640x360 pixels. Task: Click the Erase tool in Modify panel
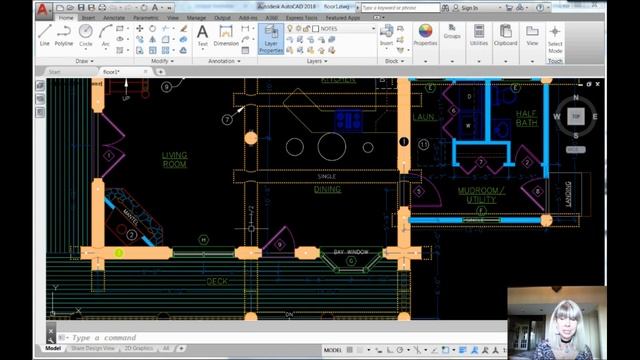184,29
